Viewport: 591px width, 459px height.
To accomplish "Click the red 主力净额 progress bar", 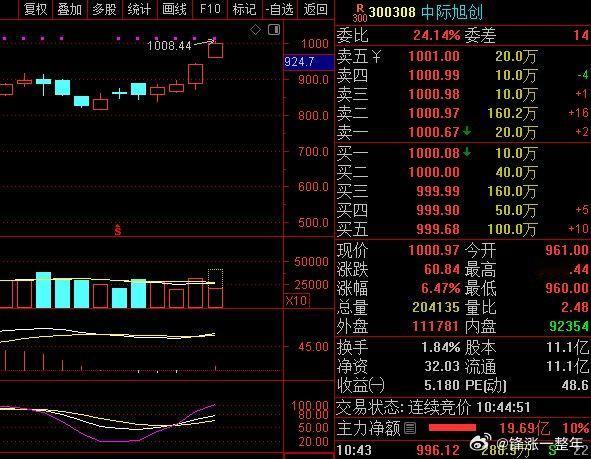I will pos(452,428).
